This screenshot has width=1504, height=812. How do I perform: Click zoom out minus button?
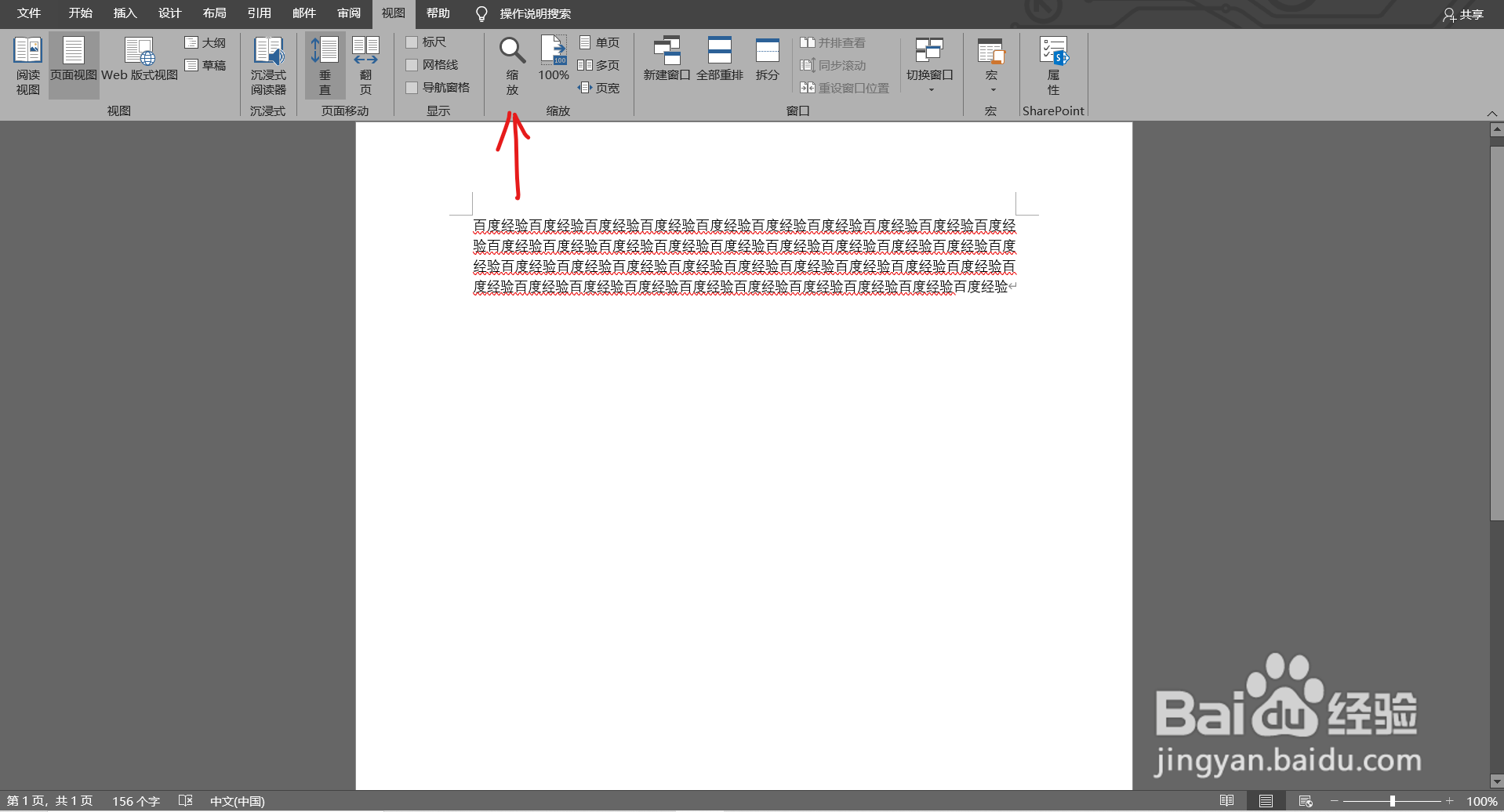1335,801
